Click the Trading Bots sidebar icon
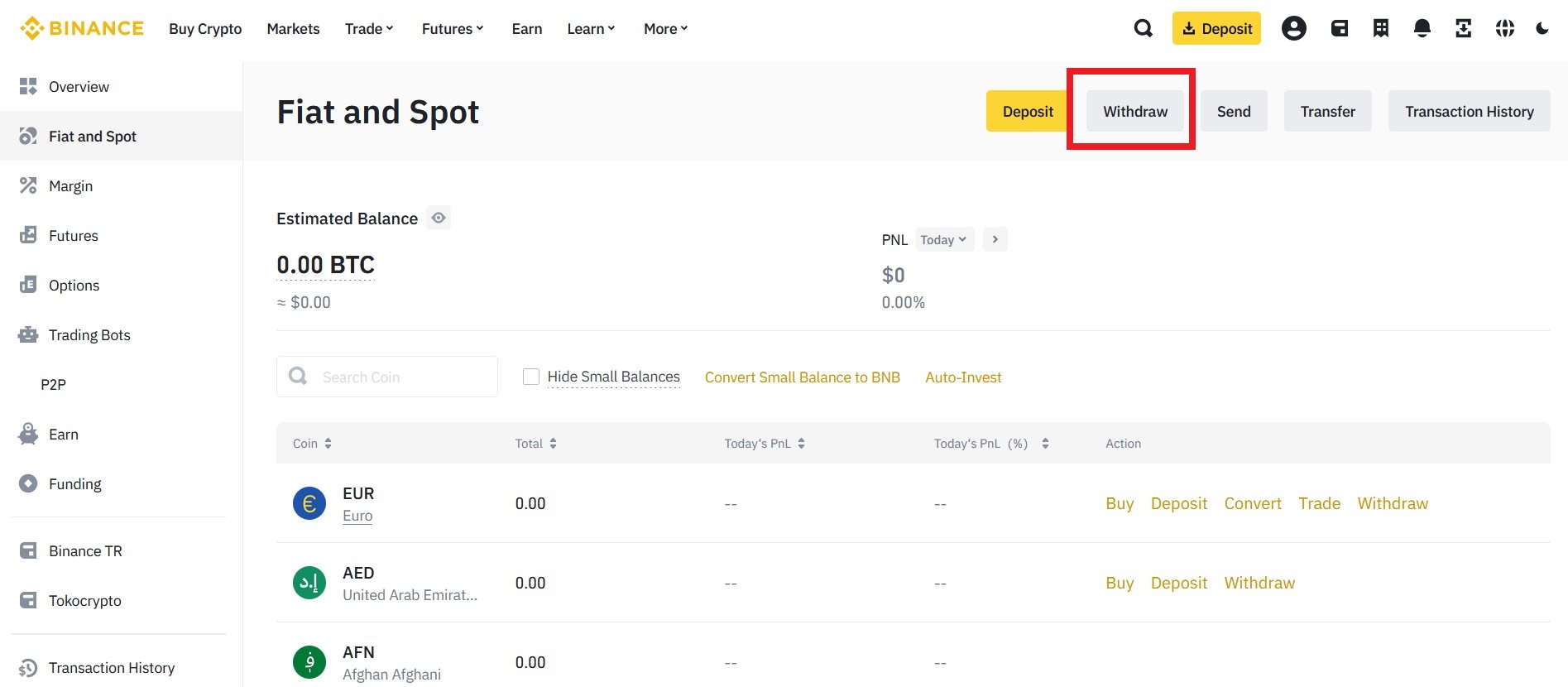The width and height of the screenshot is (1568, 687). coord(28,334)
